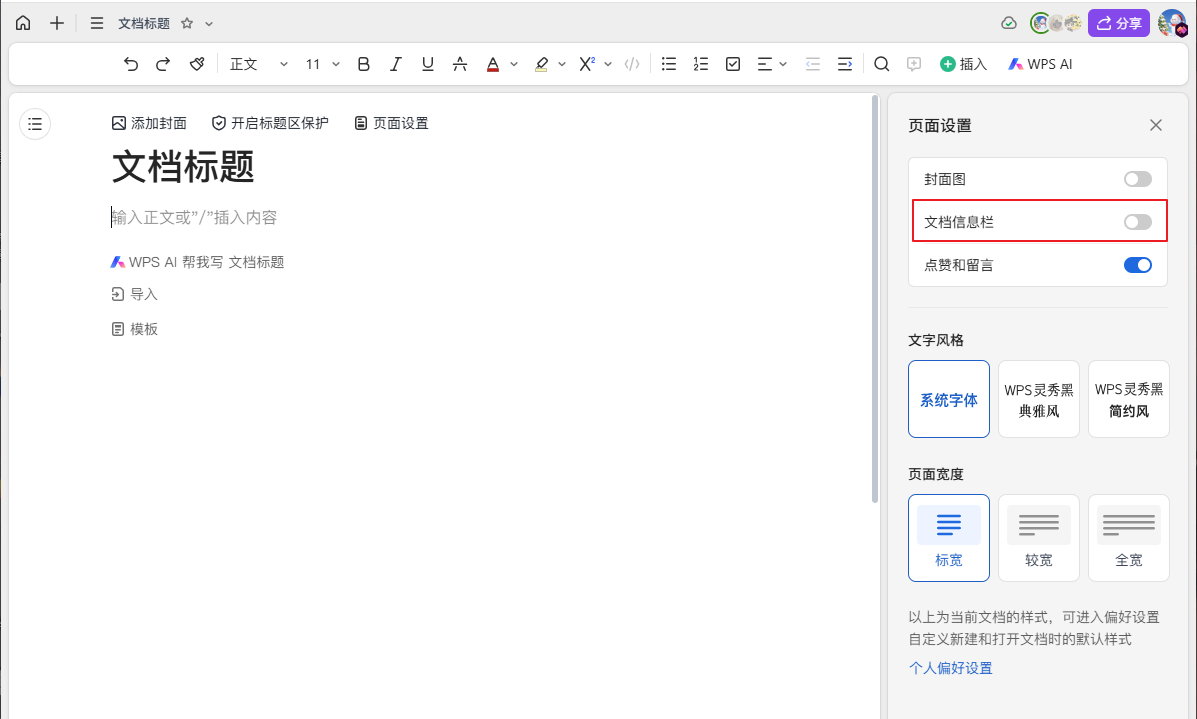This screenshot has width=1197, height=719.
Task: Check the cloud sync status icon
Action: click(x=1008, y=24)
